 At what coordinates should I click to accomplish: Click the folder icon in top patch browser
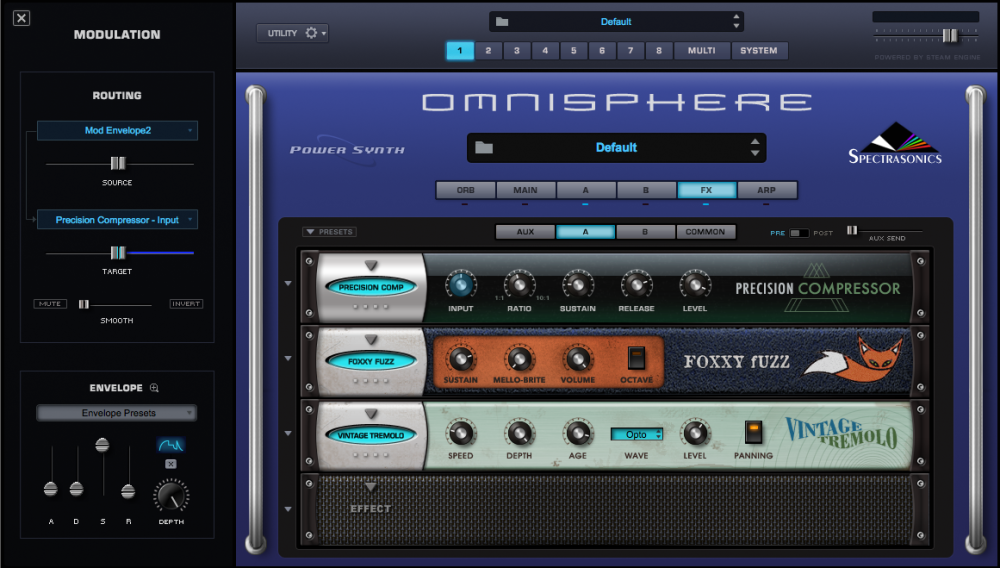pyautogui.click(x=502, y=22)
